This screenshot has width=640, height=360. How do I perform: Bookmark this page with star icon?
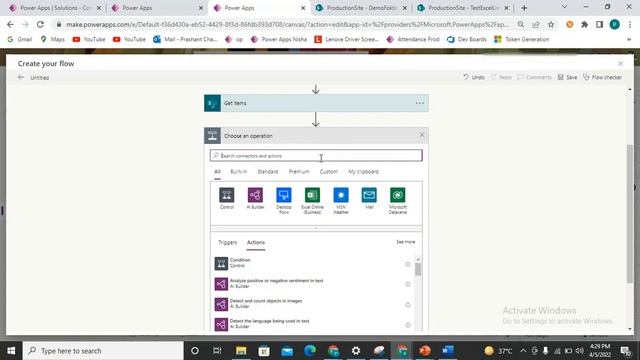click(551, 24)
